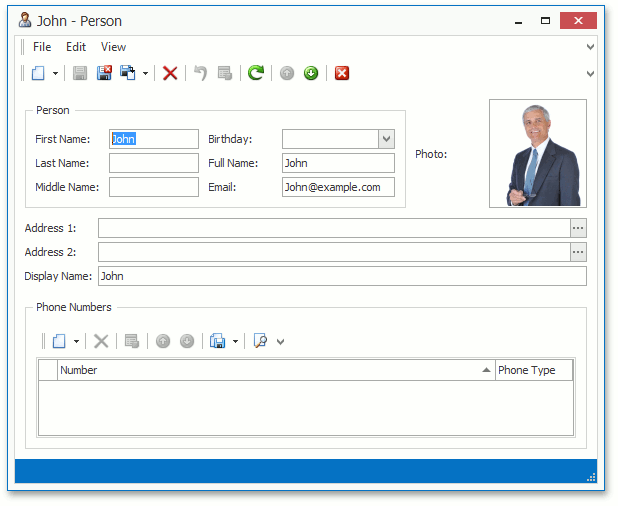
Task: Click the Address 1 ellipsis button
Action: click(578, 228)
